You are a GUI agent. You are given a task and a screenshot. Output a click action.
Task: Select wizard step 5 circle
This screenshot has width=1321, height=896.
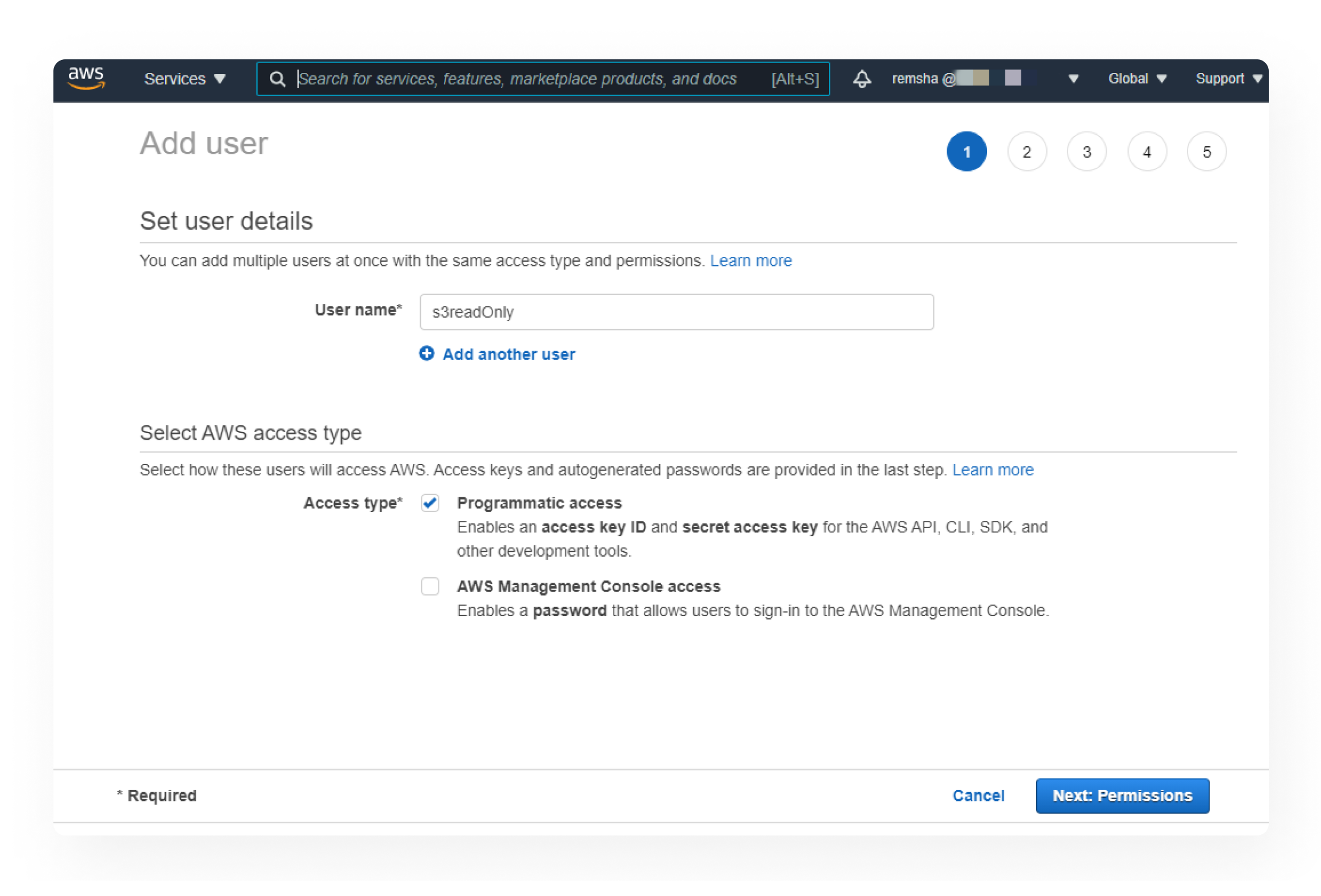pos(1206,152)
